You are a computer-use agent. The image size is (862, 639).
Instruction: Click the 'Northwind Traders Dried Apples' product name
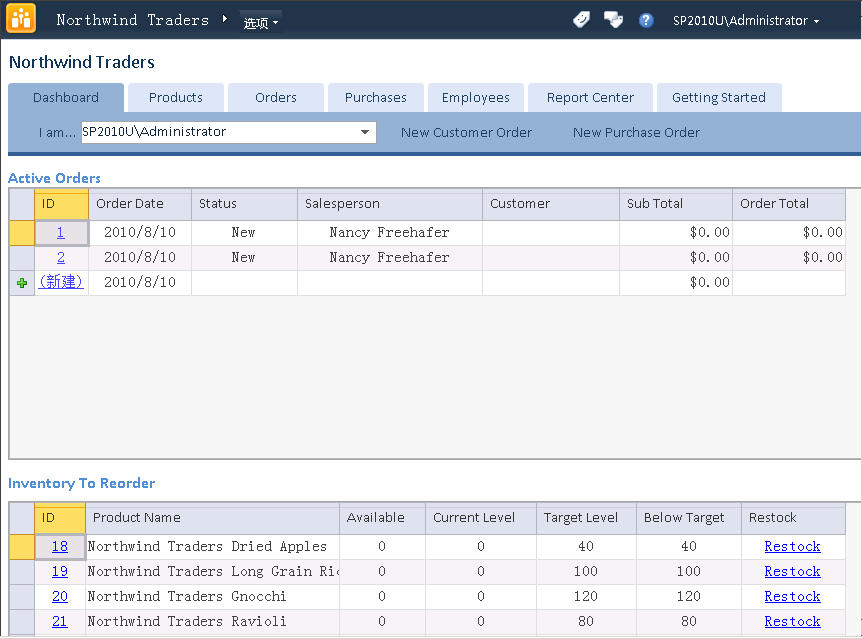tap(207, 547)
